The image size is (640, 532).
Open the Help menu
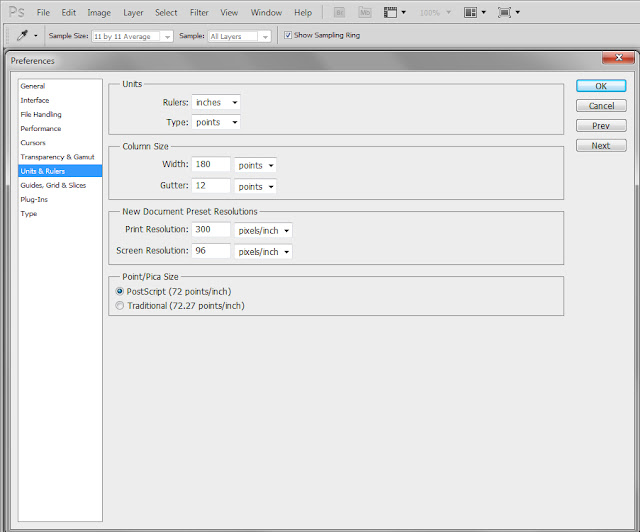click(303, 13)
